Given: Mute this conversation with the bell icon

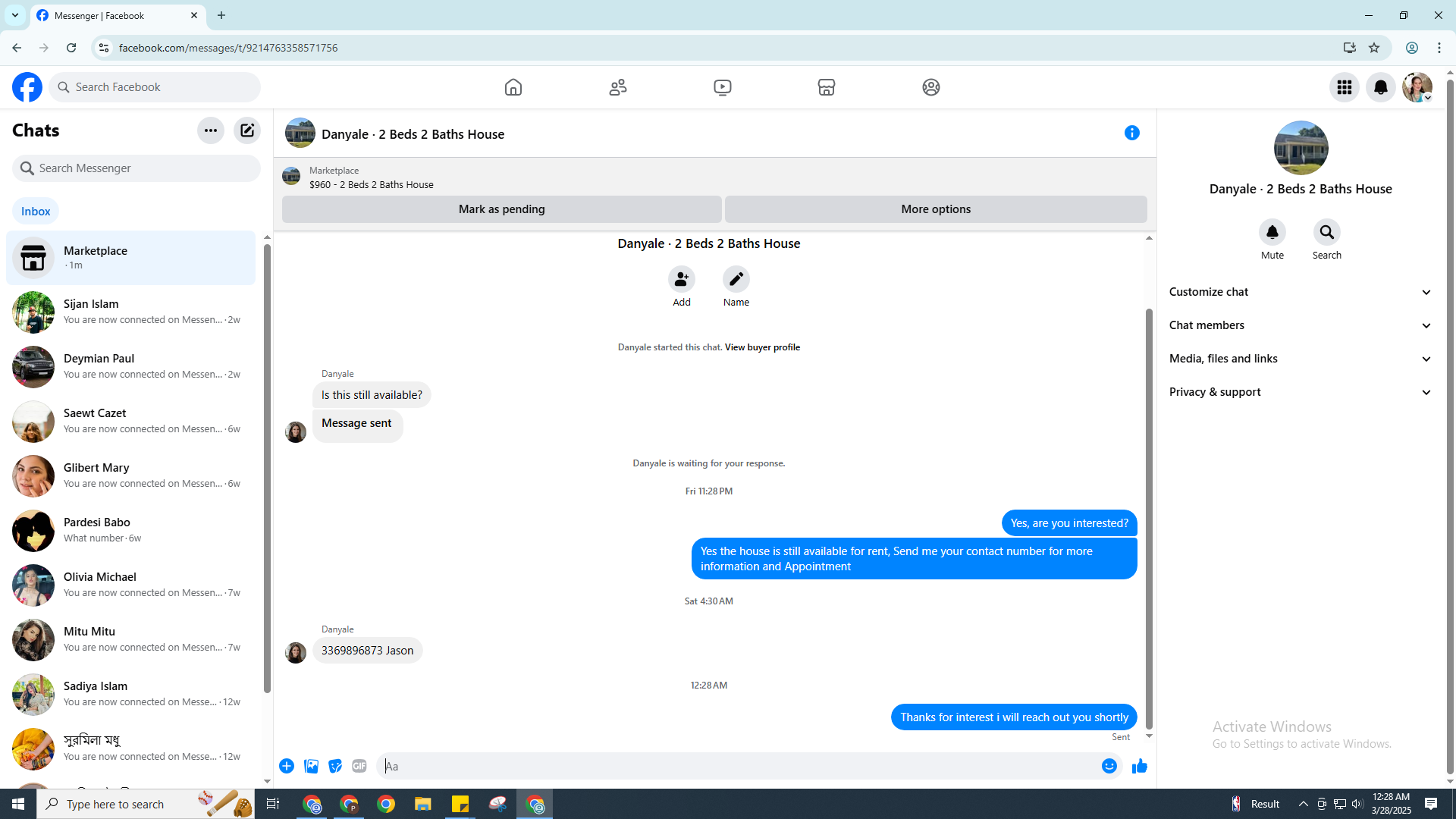Looking at the screenshot, I should (x=1272, y=232).
